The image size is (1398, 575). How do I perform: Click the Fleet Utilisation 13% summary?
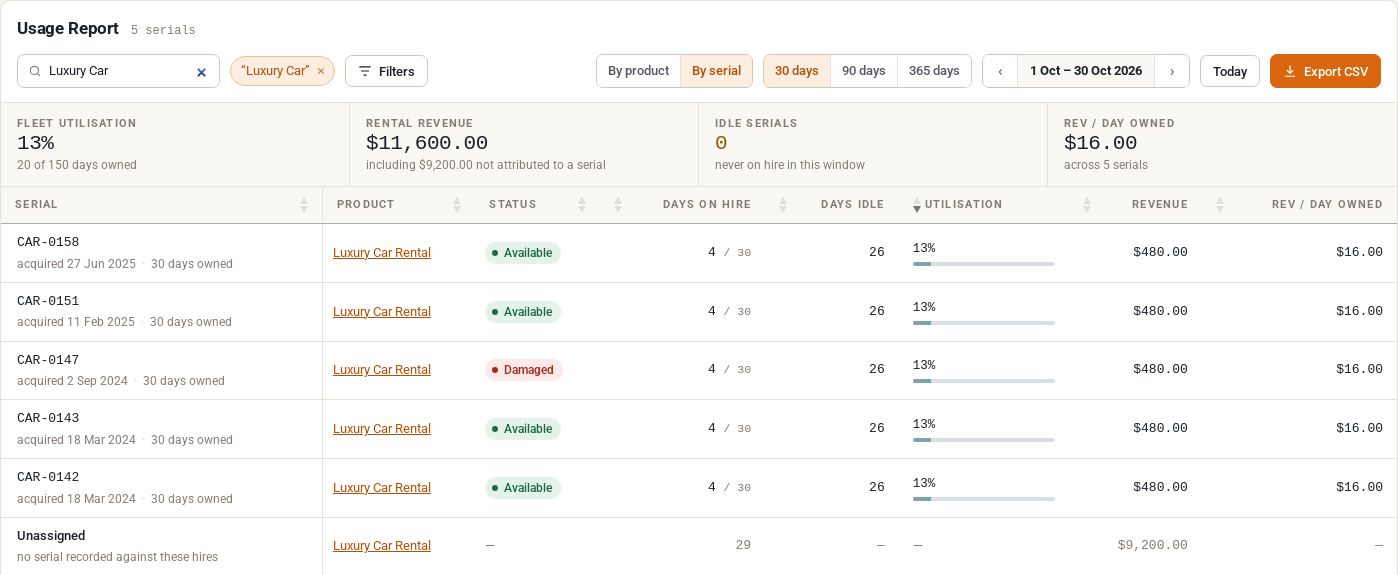click(x=175, y=144)
